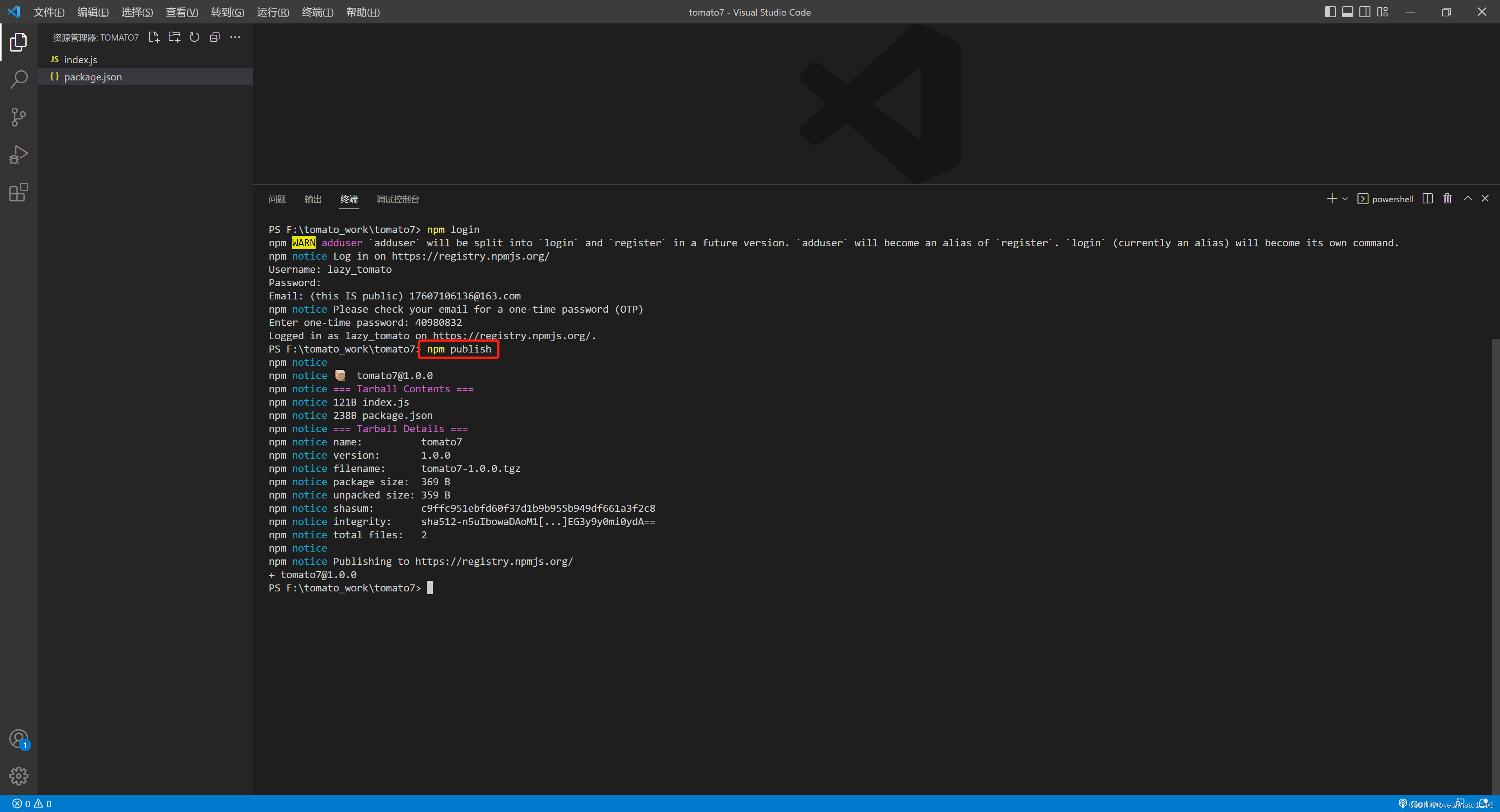Open the 终端(T) menu
1500x812 pixels.
tap(317, 12)
